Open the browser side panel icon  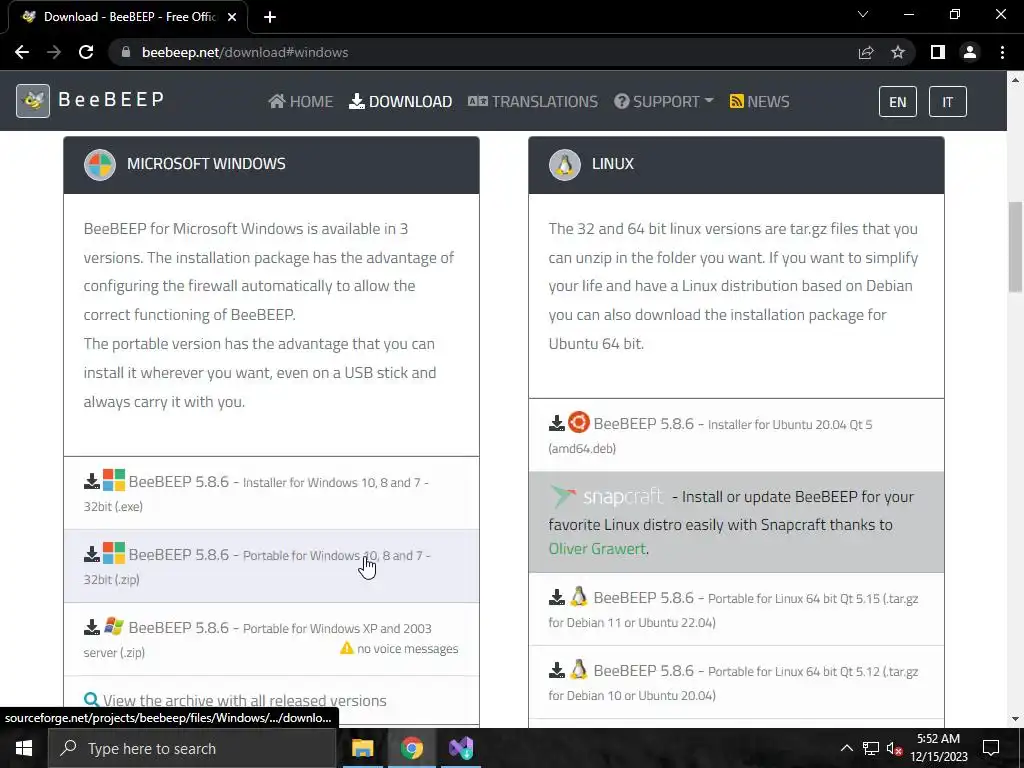pos(938,52)
